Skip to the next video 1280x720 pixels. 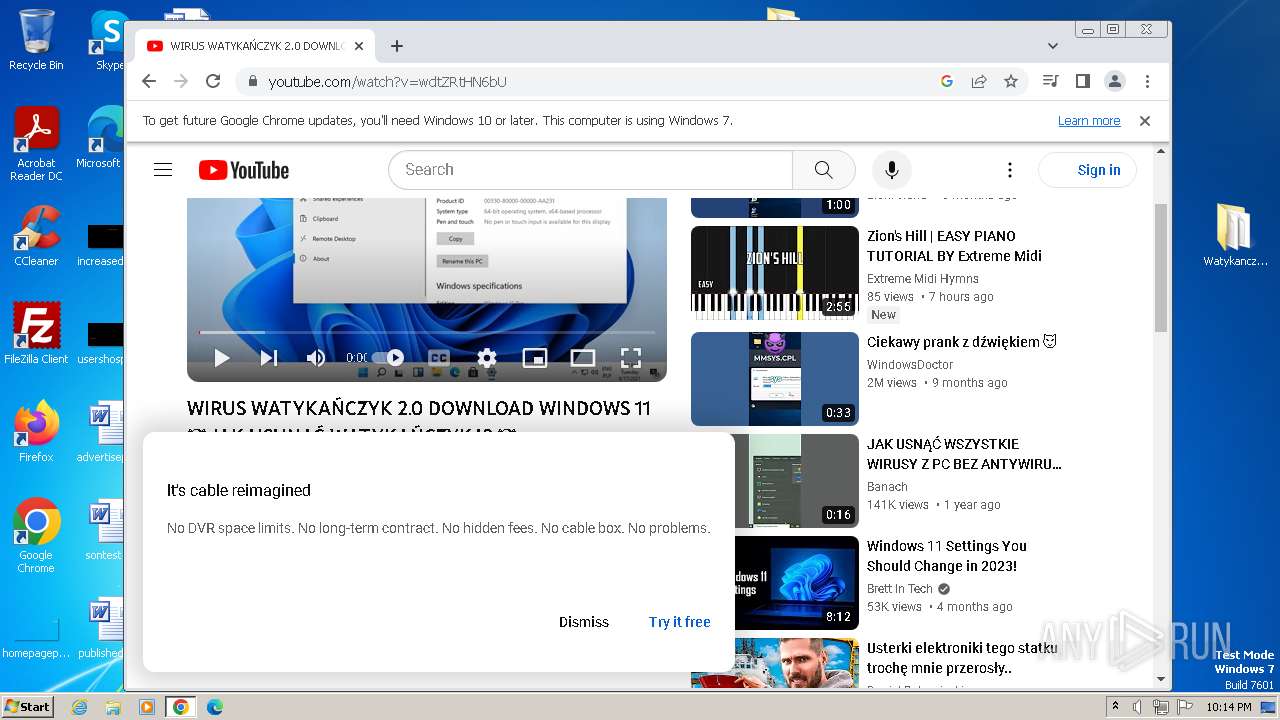[x=268, y=358]
